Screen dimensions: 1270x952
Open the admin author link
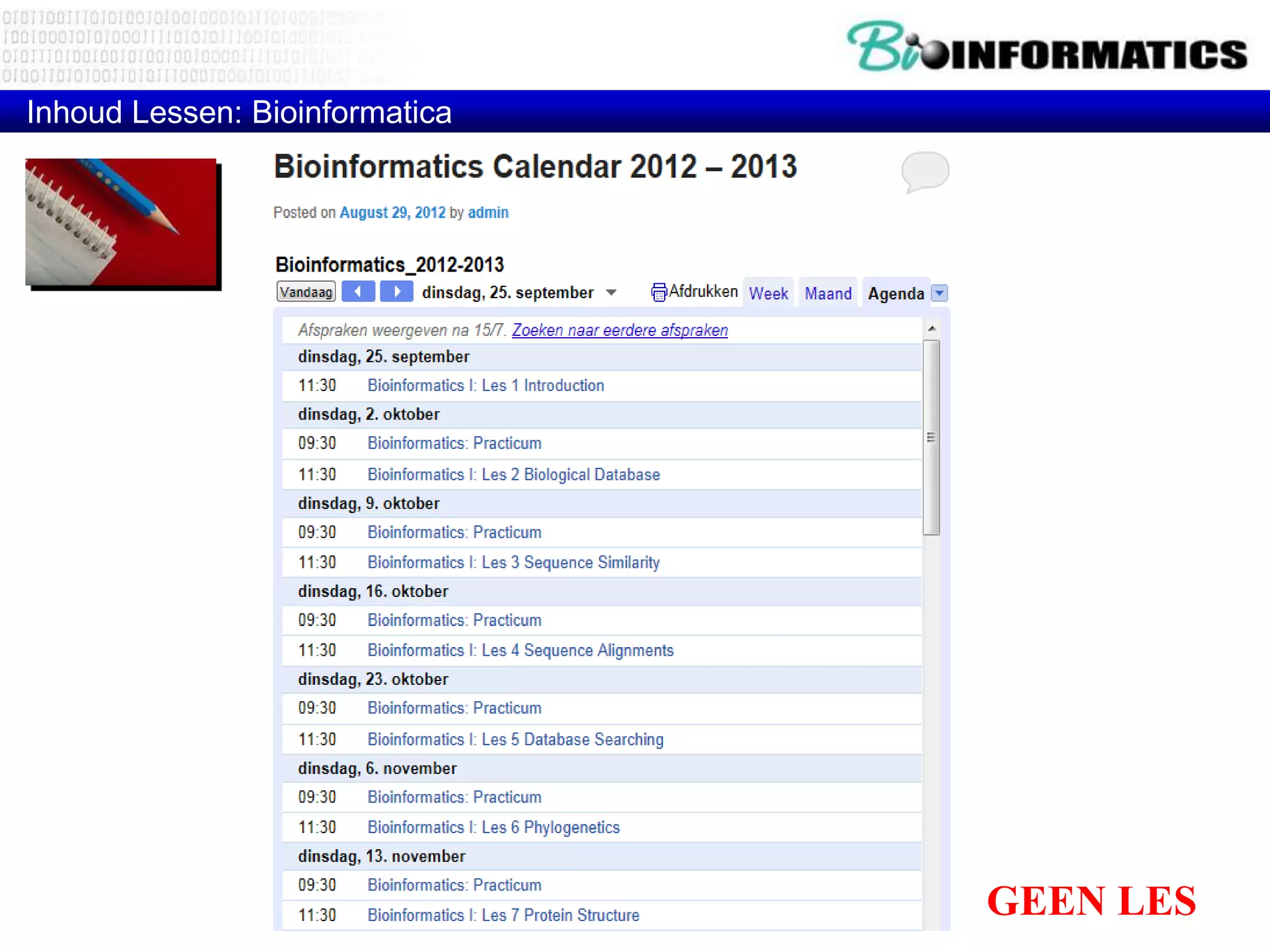pyautogui.click(x=488, y=213)
